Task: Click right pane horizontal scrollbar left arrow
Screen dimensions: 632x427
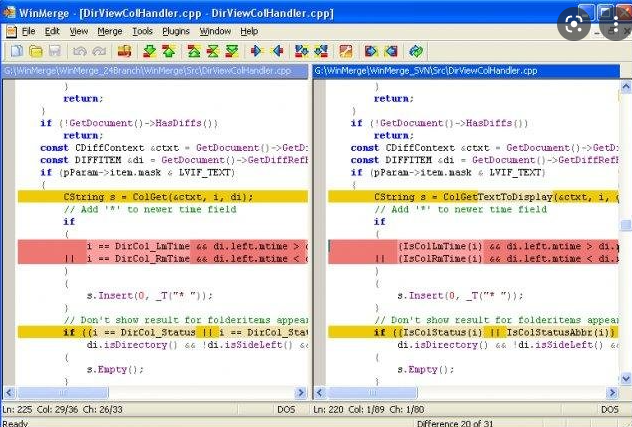Action: click(320, 392)
